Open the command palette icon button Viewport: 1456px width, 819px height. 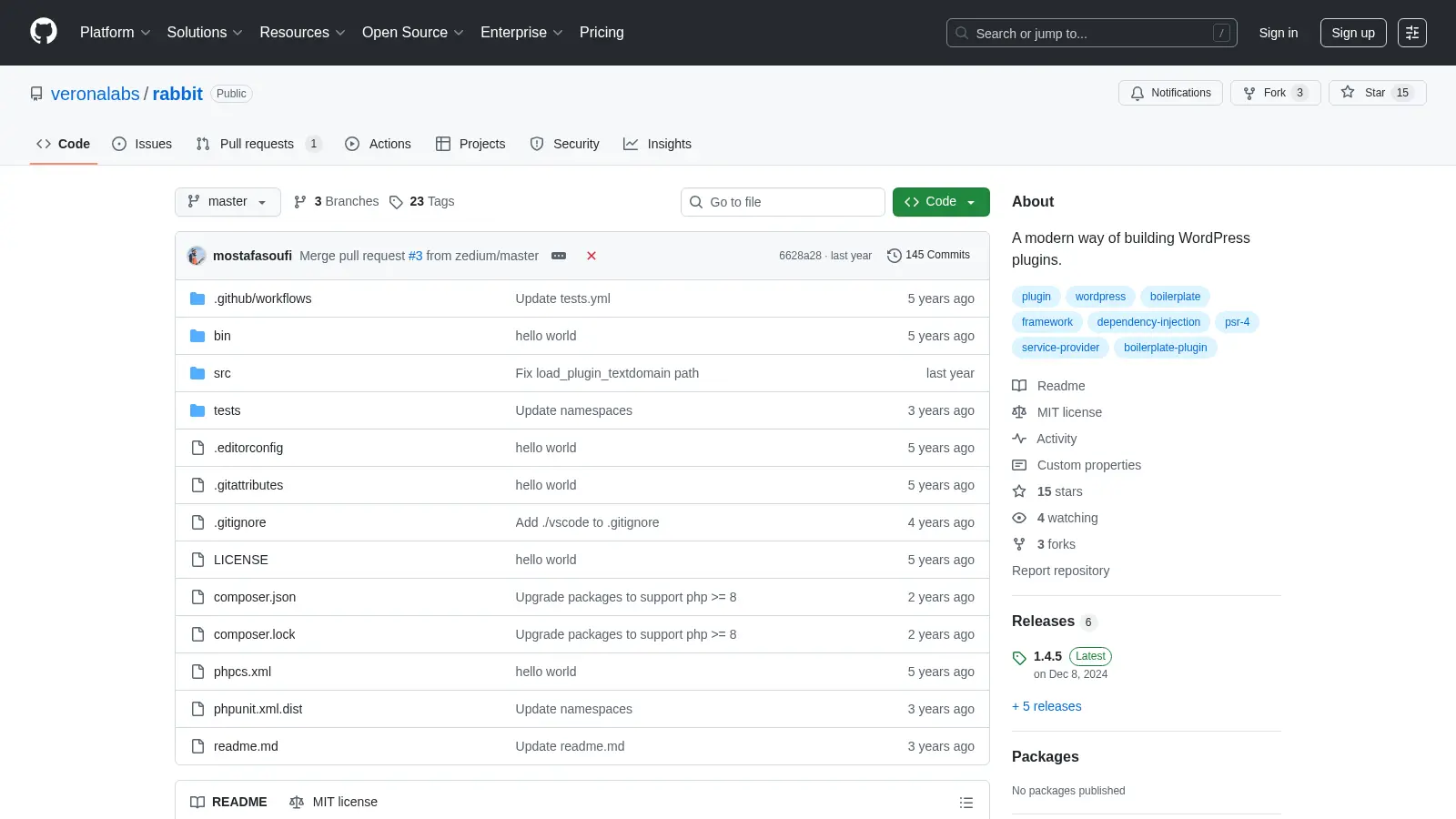(x=1412, y=33)
